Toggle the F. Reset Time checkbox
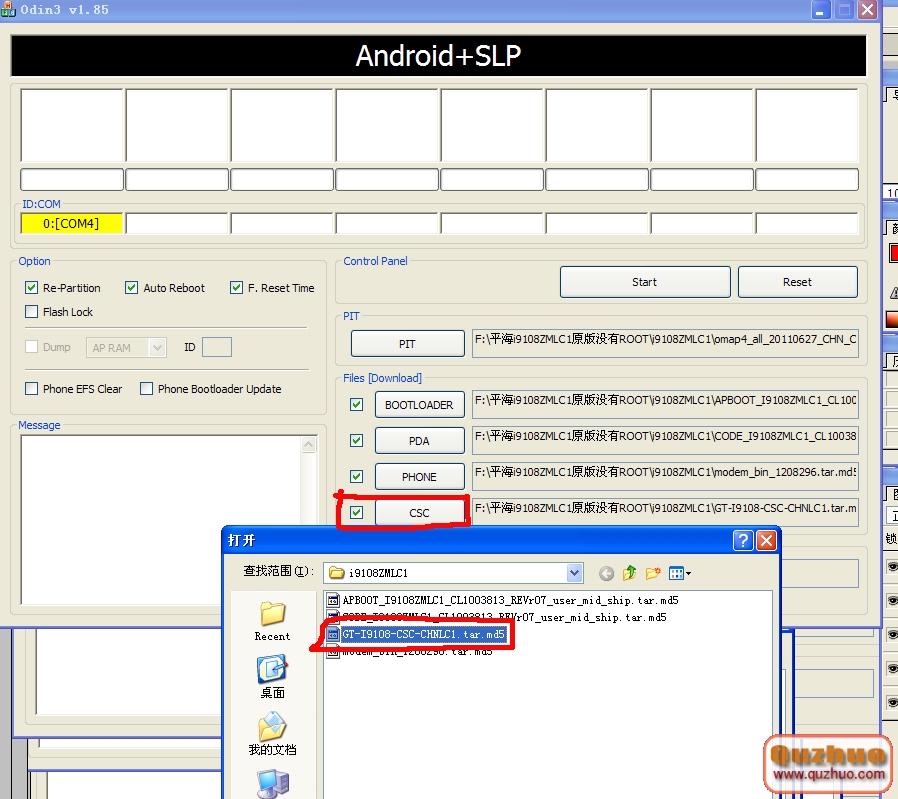898x799 pixels. 236,288
